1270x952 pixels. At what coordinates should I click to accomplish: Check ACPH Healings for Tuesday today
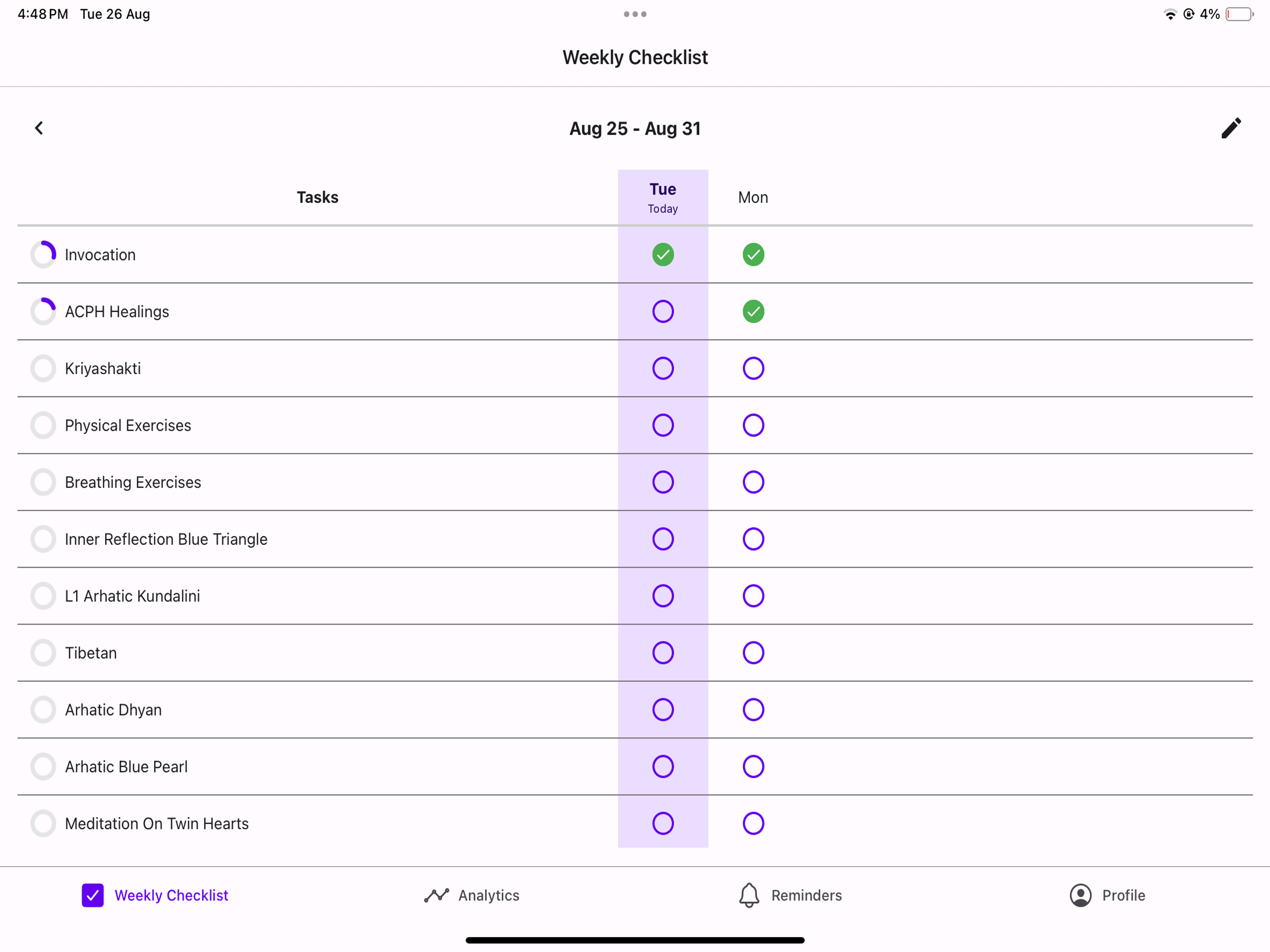663,312
